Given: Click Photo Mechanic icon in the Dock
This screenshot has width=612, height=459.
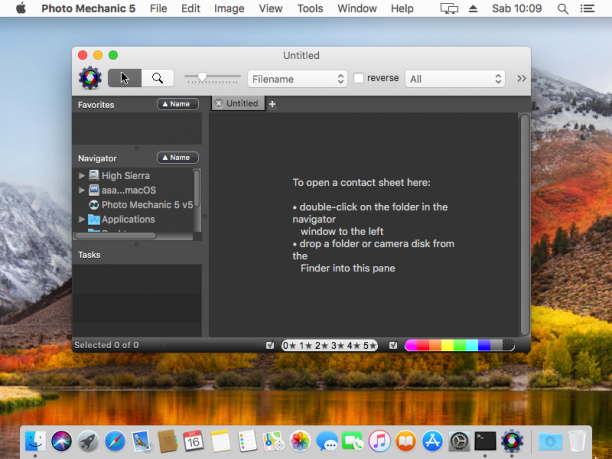Looking at the screenshot, I should point(512,441).
